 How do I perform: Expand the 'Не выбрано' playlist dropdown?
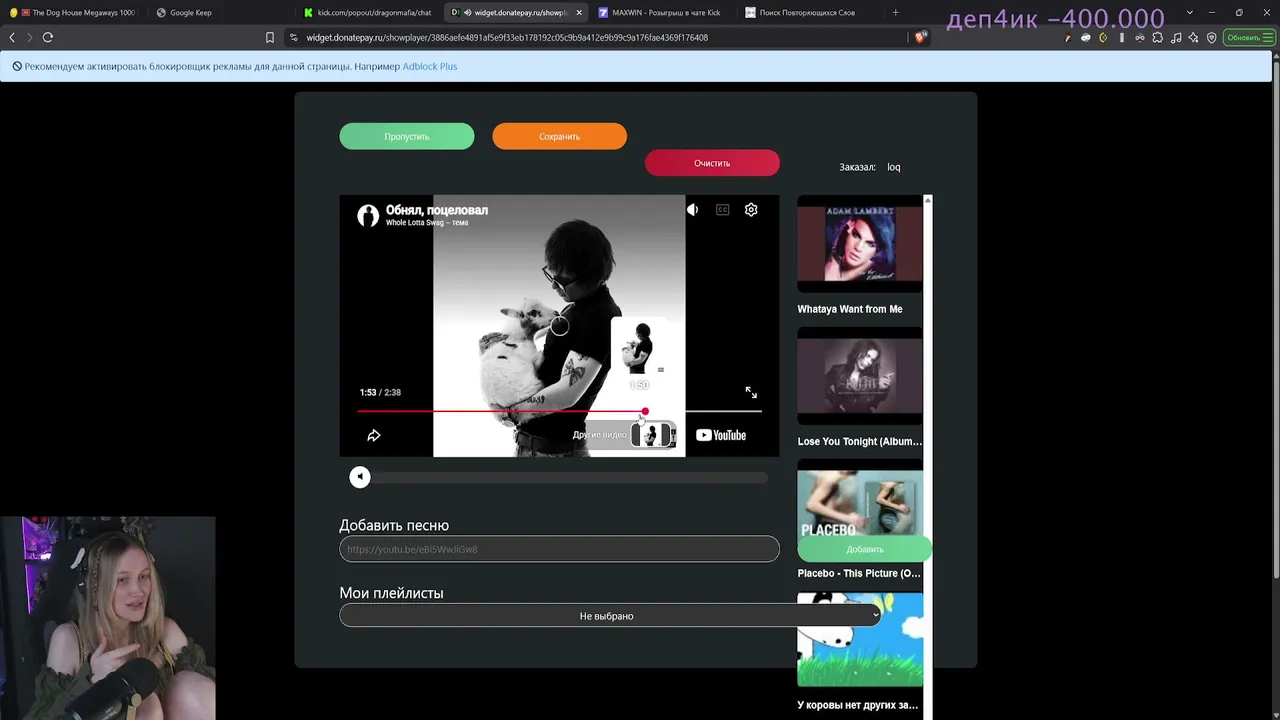tap(610, 616)
